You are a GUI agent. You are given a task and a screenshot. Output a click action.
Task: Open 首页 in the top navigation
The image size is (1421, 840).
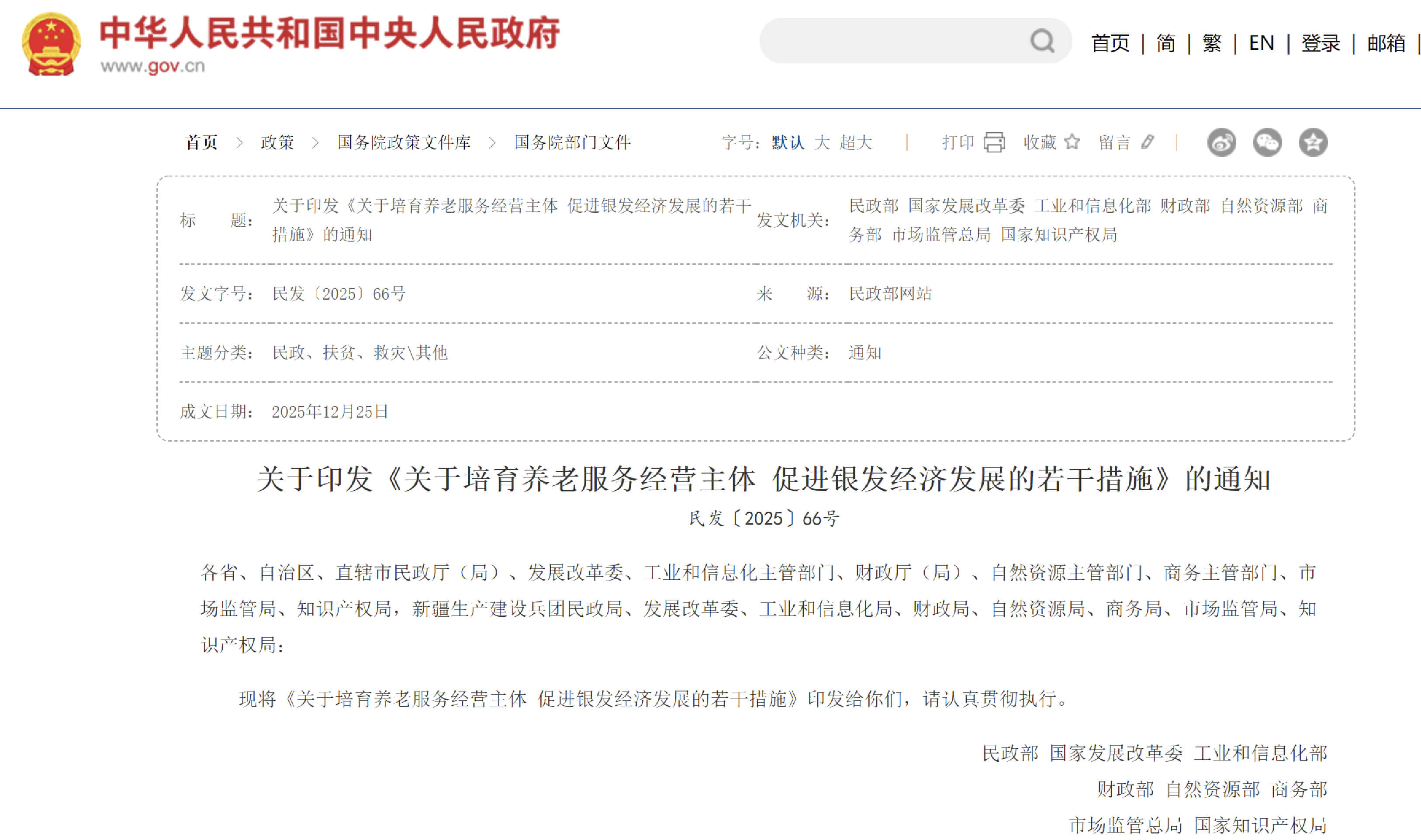[x=1110, y=43]
